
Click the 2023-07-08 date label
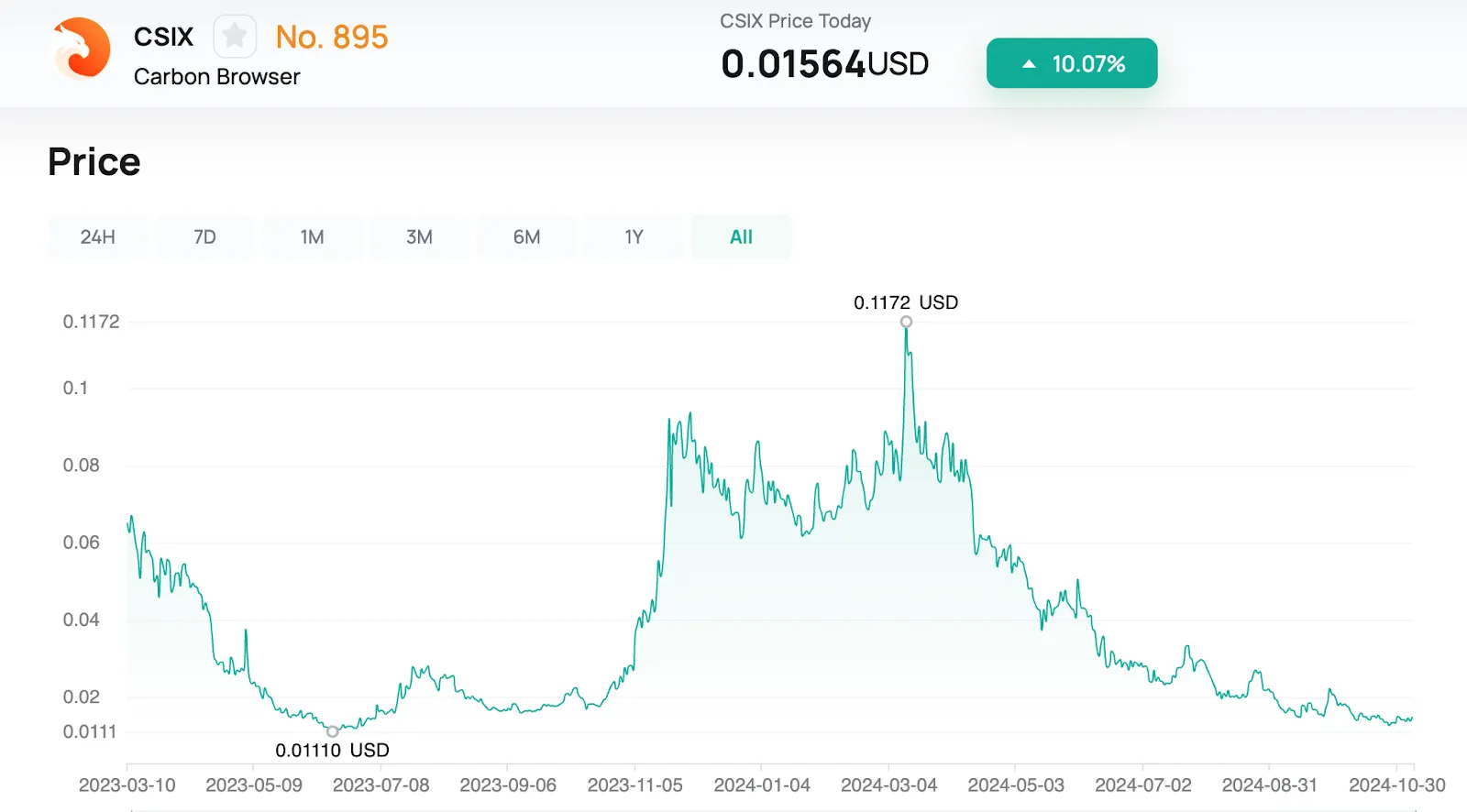[381, 785]
